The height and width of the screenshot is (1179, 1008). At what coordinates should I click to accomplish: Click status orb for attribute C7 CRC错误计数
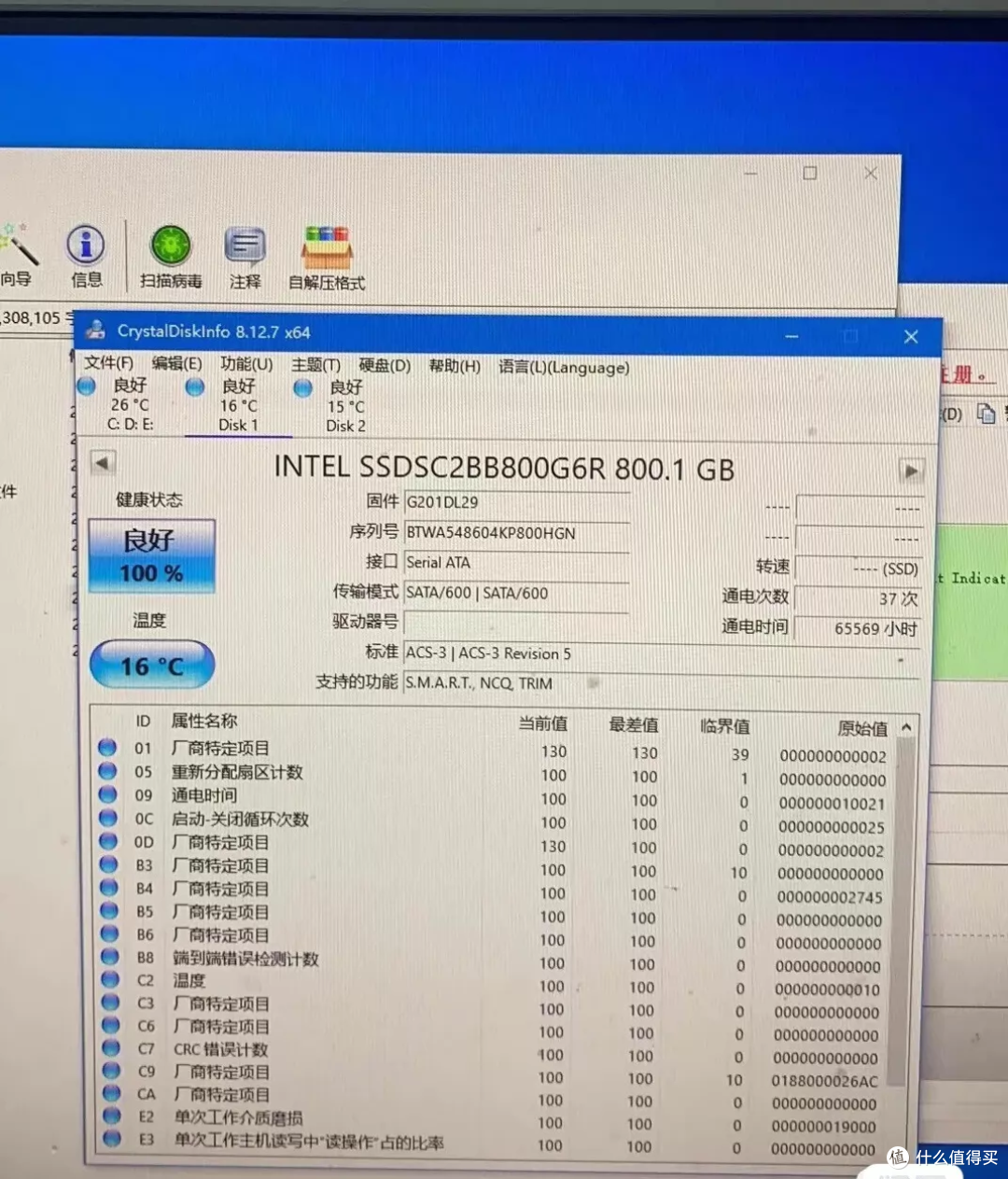tap(111, 1047)
